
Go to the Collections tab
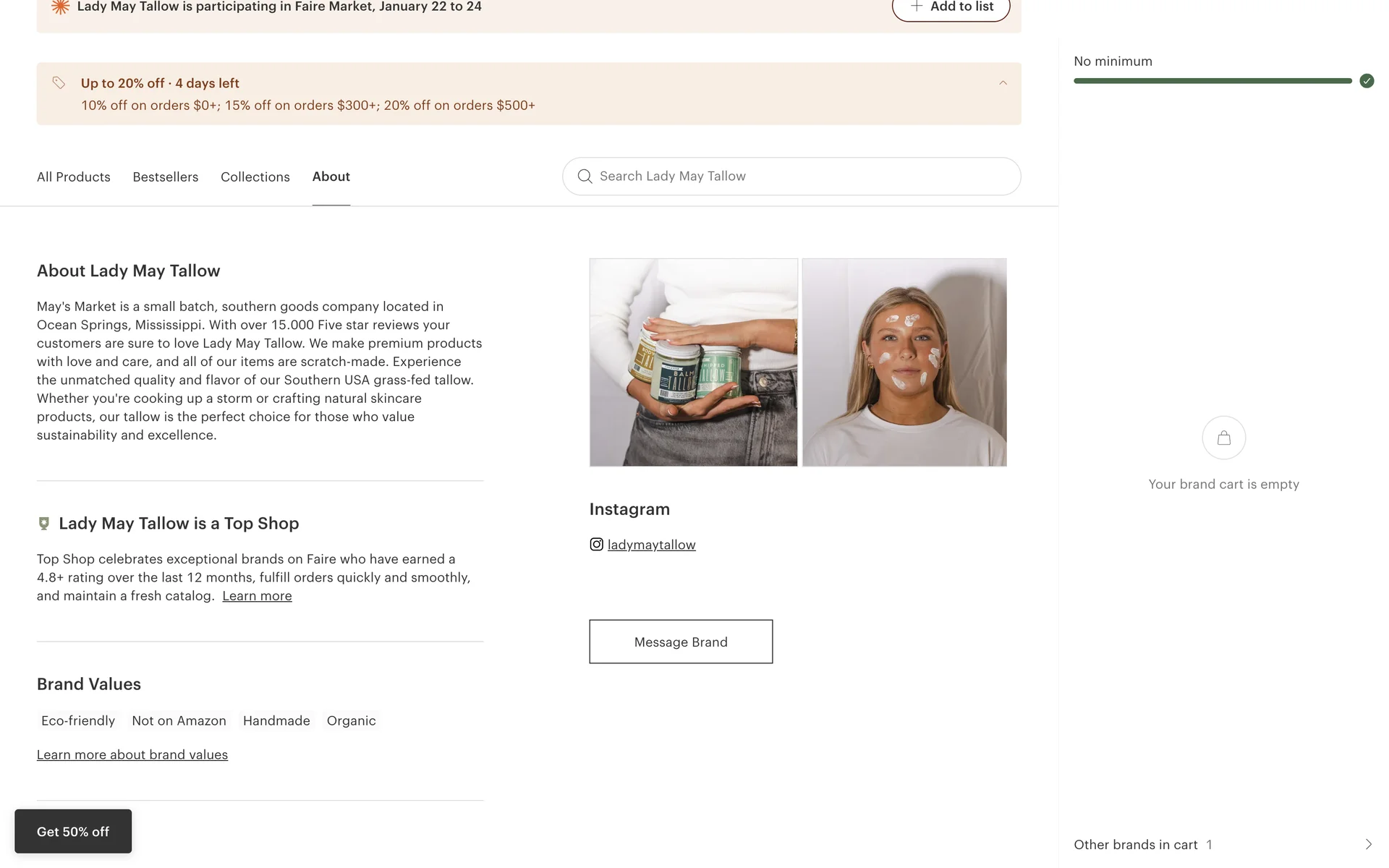coord(255,177)
